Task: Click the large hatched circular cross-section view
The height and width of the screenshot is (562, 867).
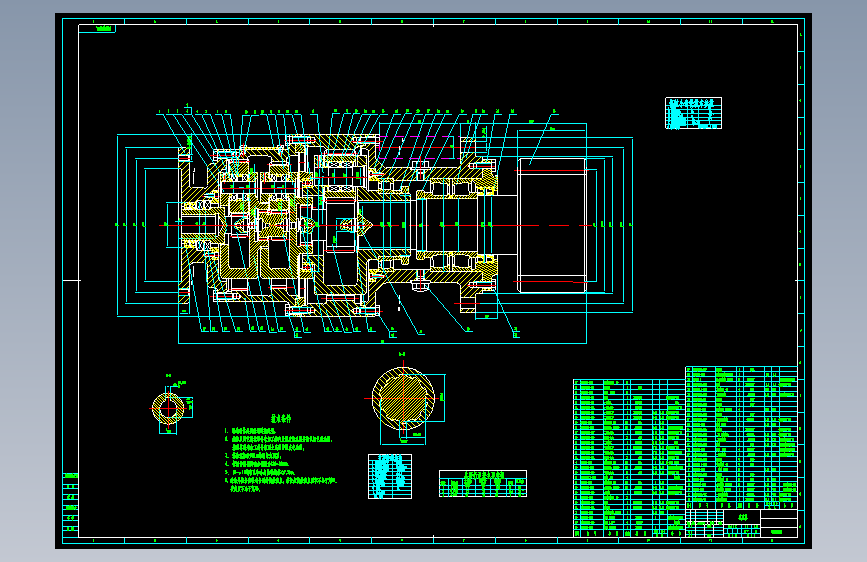Action: tap(404, 398)
